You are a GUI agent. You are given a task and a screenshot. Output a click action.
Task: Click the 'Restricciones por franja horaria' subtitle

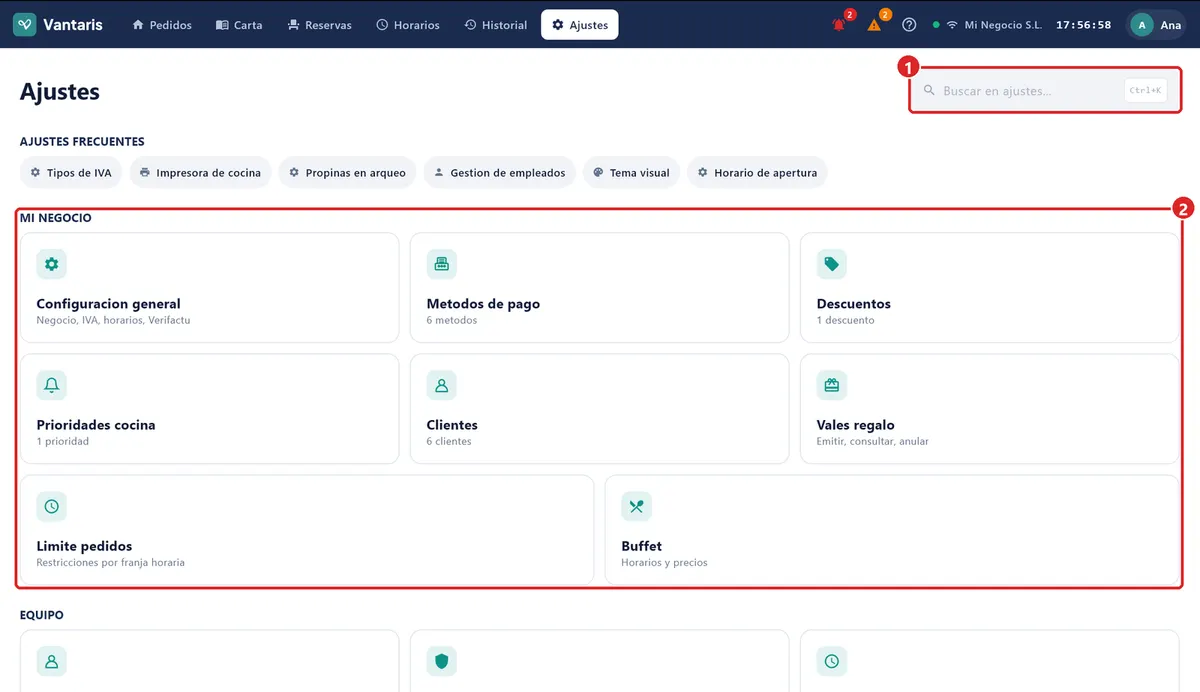[x=111, y=563]
